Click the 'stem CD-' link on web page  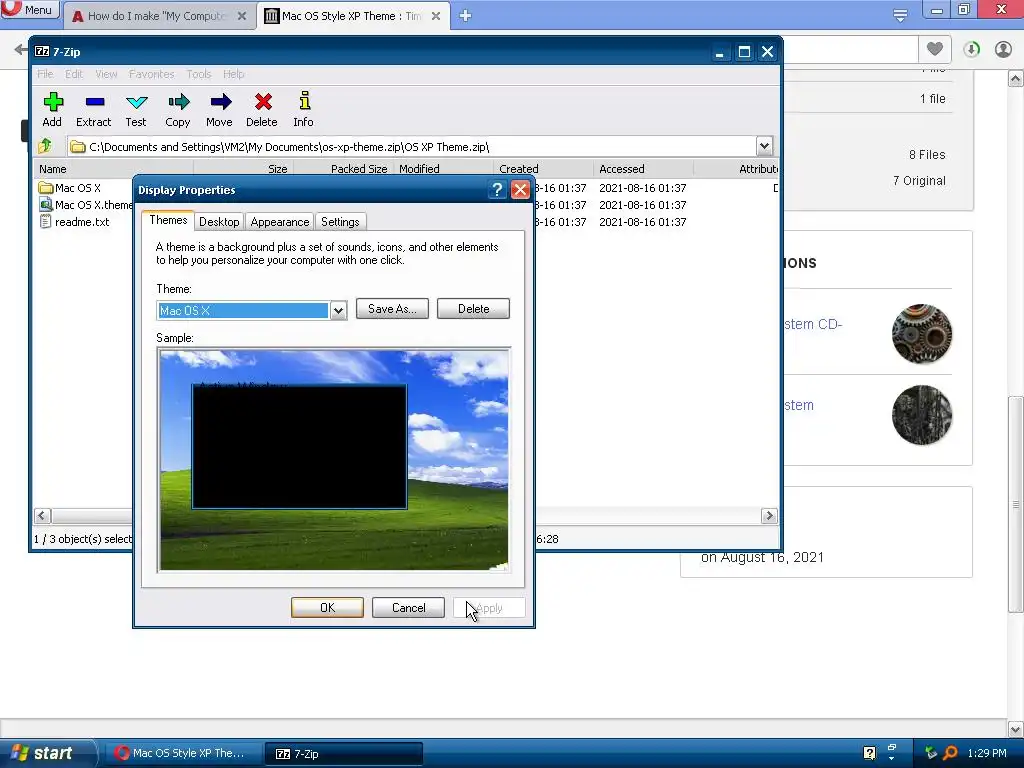tap(813, 324)
